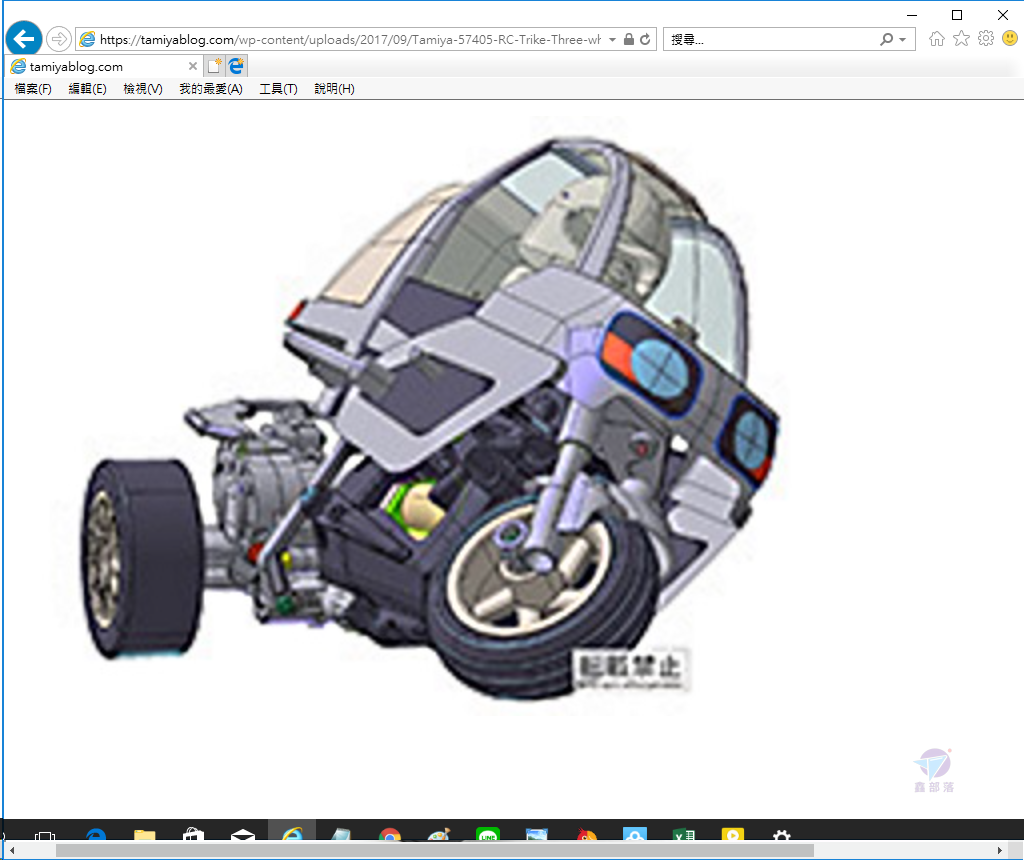Open Excel from the taskbar
1024x860 pixels.
(684, 835)
